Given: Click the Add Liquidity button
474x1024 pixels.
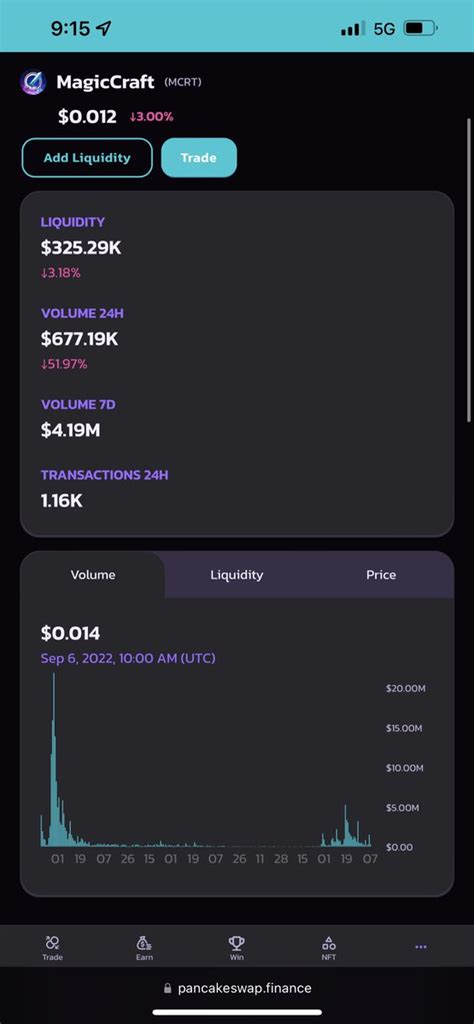Looking at the screenshot, I should click(x=87, y=157).
